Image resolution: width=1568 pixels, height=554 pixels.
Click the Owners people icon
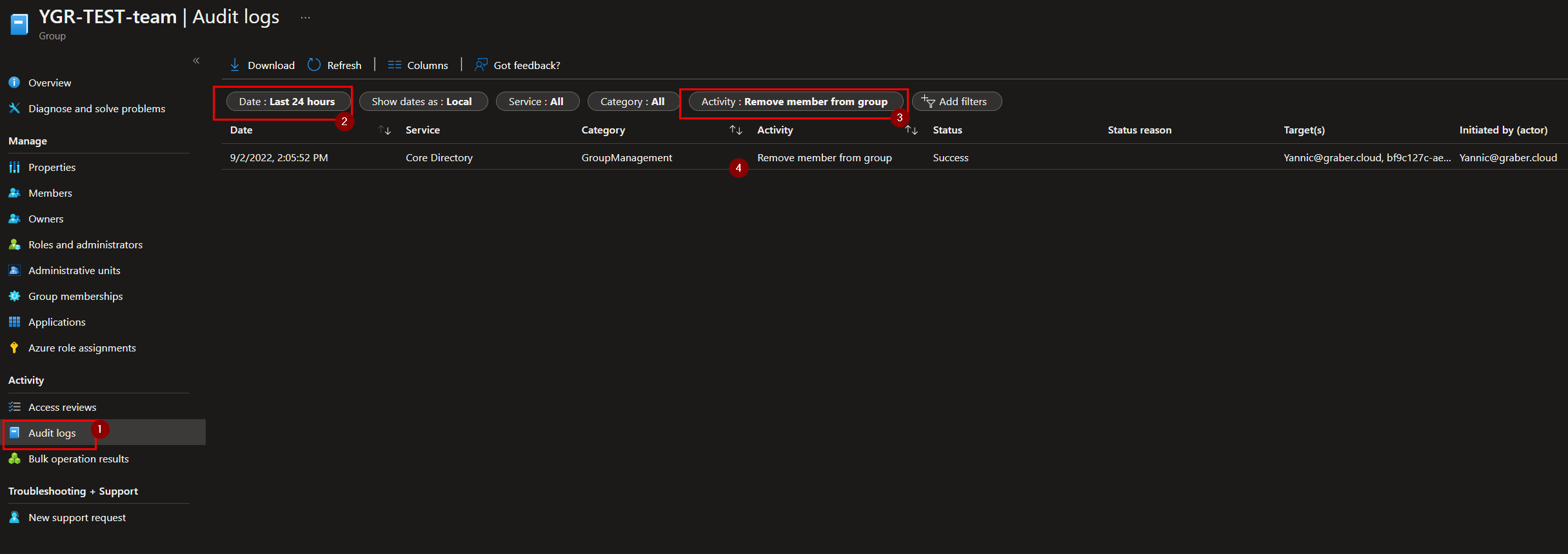pyautogui.click(x=14, y=219)
